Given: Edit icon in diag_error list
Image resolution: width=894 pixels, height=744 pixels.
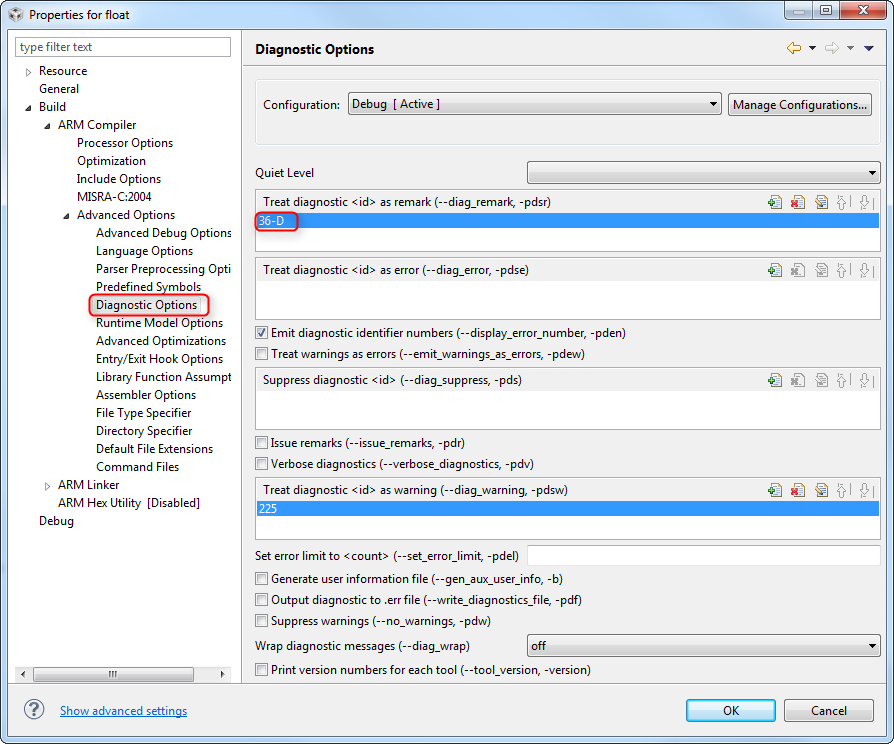Looking at the screenshot, I should 821,270.
